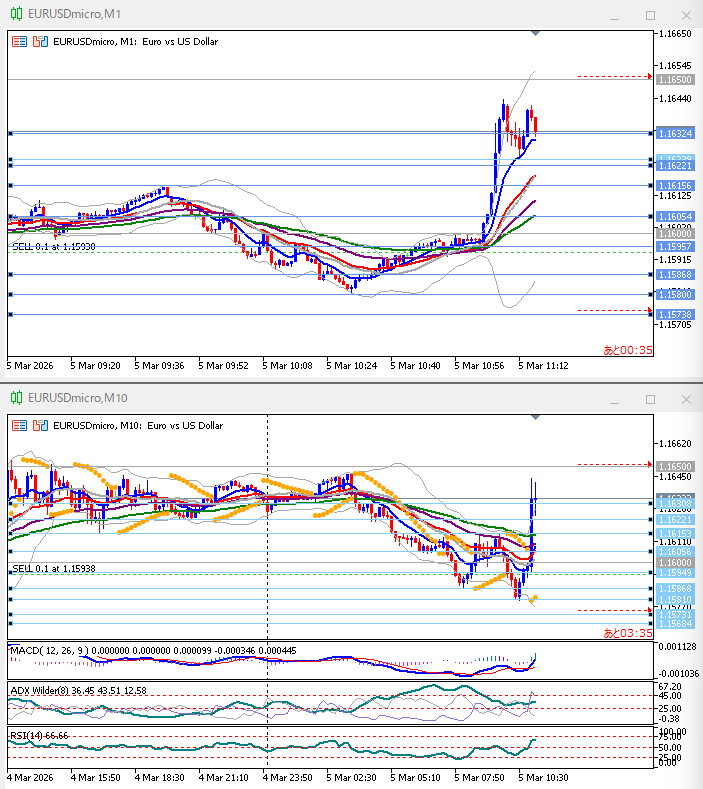Close the EURUSDmicro,M10 chart window
703x789 pixels.
[684, 399]
